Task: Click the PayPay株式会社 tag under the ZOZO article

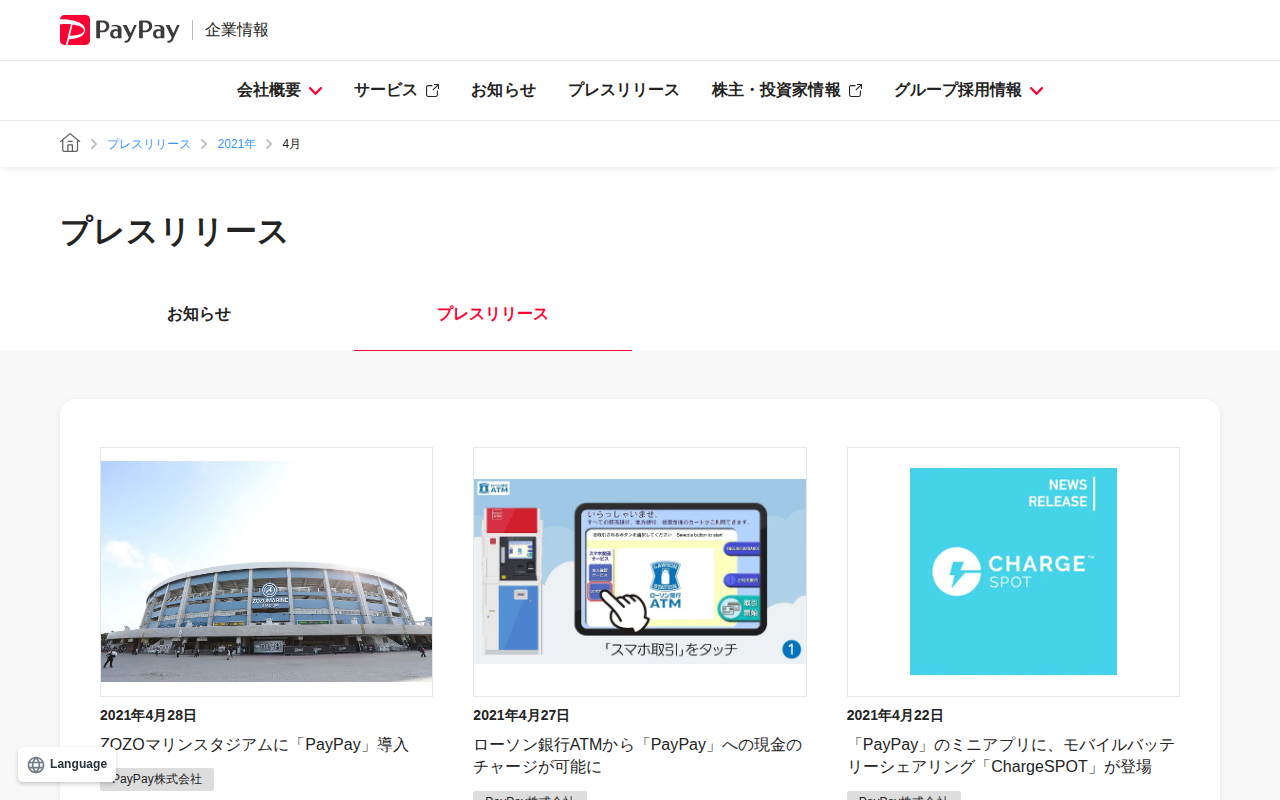Action: [157, 779]
